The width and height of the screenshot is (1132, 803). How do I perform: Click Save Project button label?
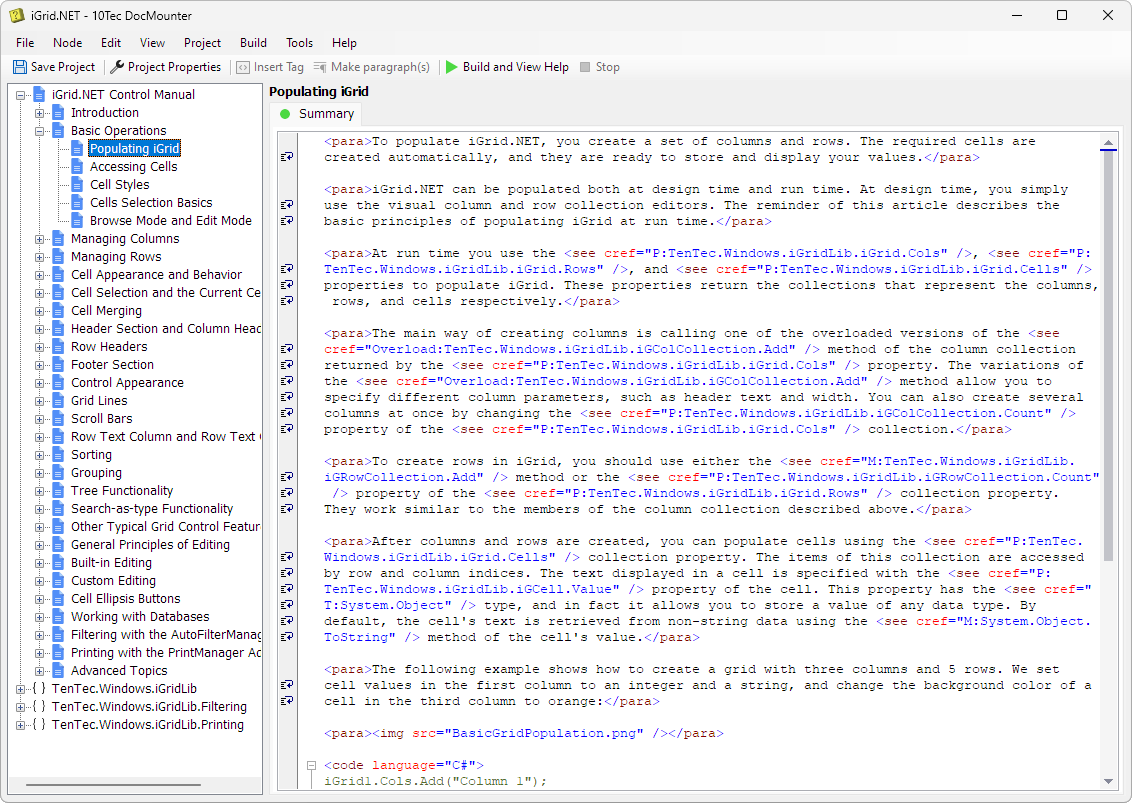pyautogui.click(x=63, y=67)
